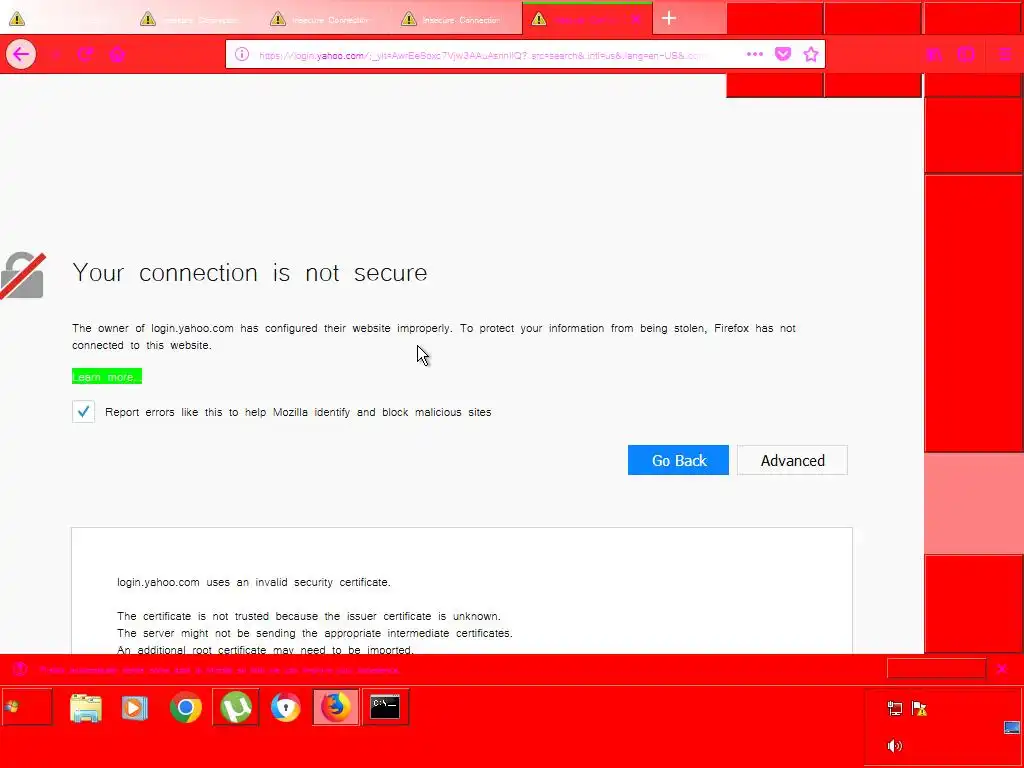
Task: Click line "The certificate is not trusted because..."
Action: [309, 616]
